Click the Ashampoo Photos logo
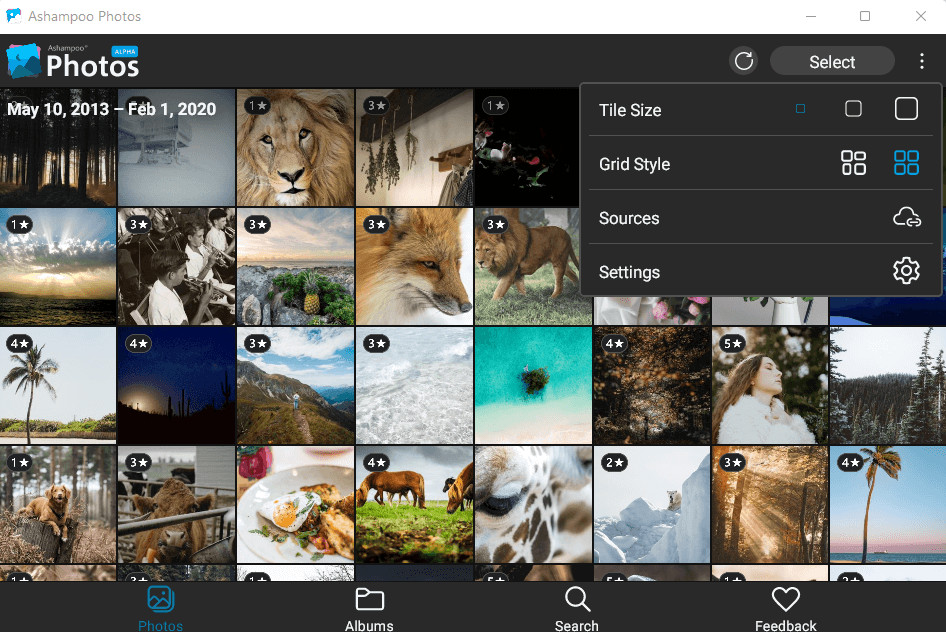The image size is (946, 632). click(x=73, y=61)
